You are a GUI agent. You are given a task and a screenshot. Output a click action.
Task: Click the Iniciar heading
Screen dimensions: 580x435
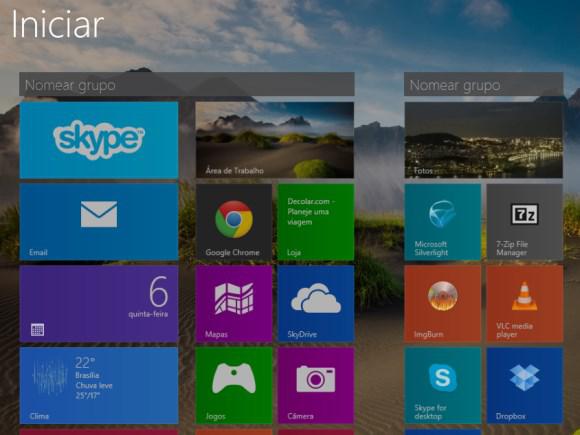click(58, 24)
